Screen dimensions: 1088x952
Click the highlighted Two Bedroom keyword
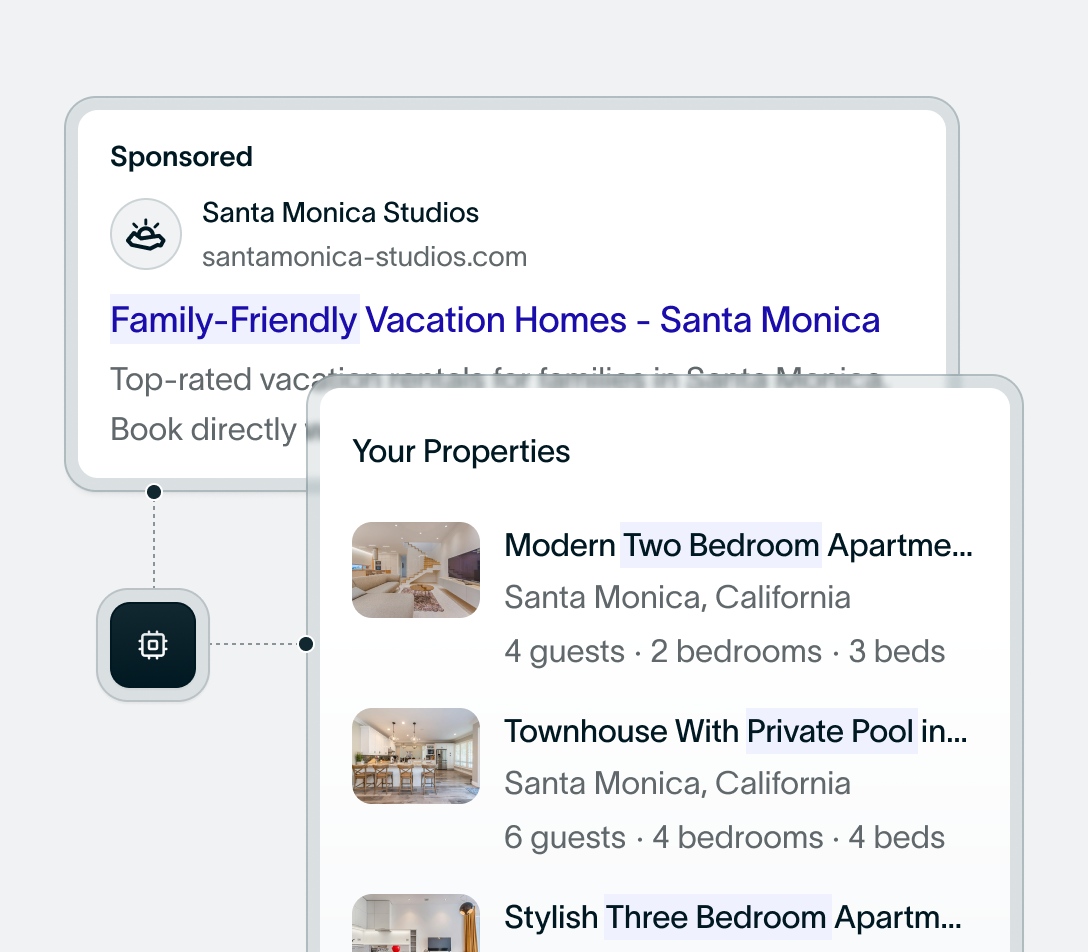click(721, 545)
